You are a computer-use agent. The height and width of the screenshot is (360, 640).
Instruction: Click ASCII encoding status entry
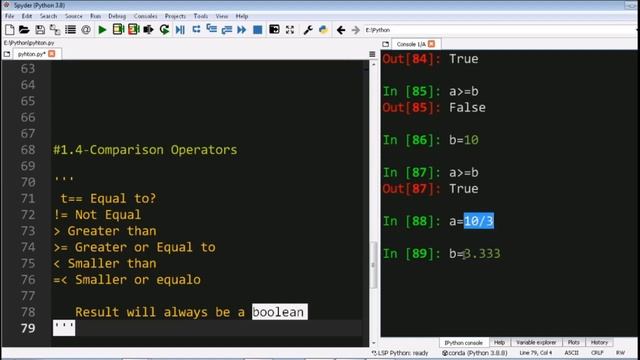tap(571, 353)
